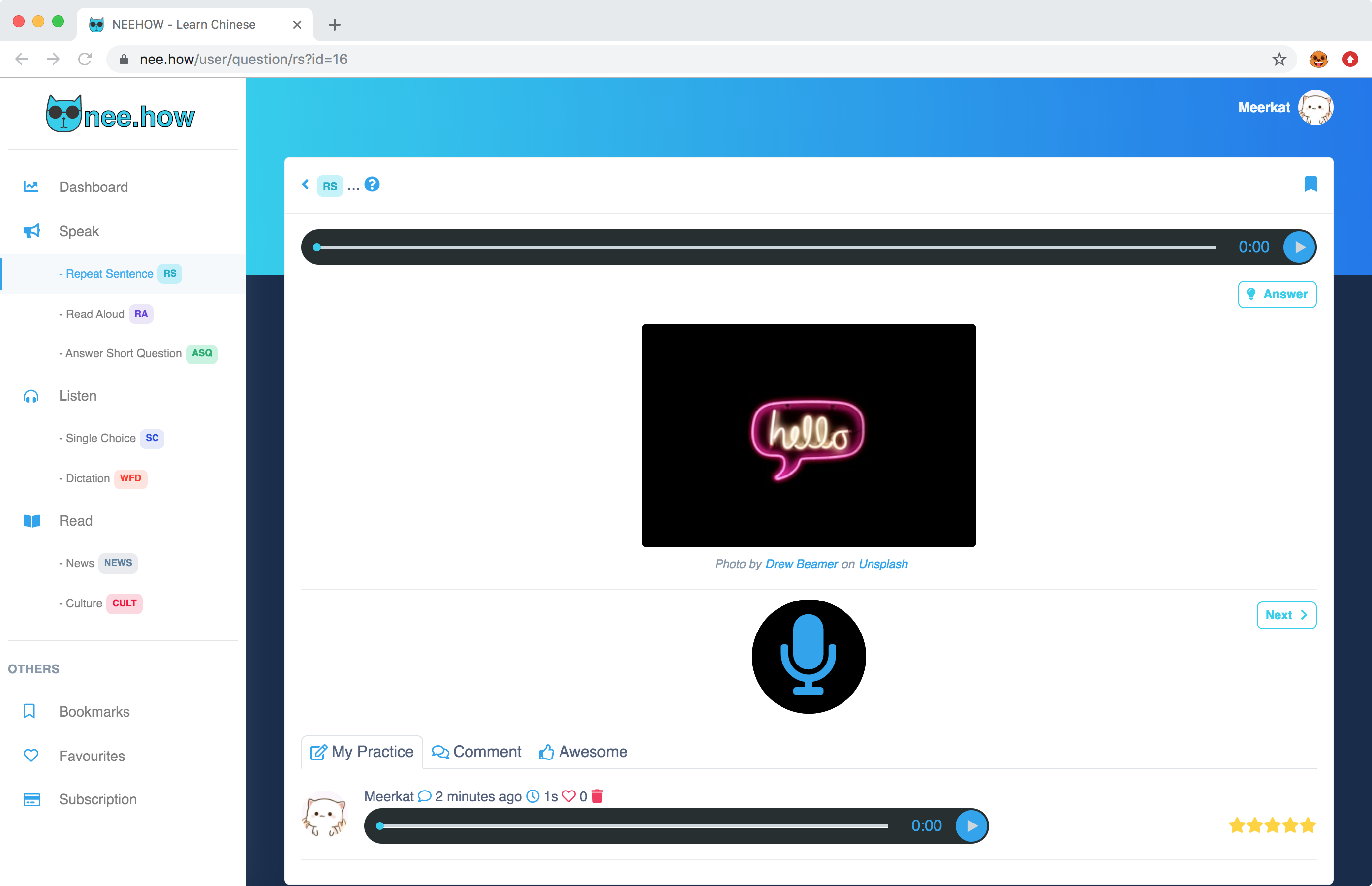The width and height of the screenshot is (1372, 886).
Task: Switch to the Comment tab
Action: click(x=477, y=752)
